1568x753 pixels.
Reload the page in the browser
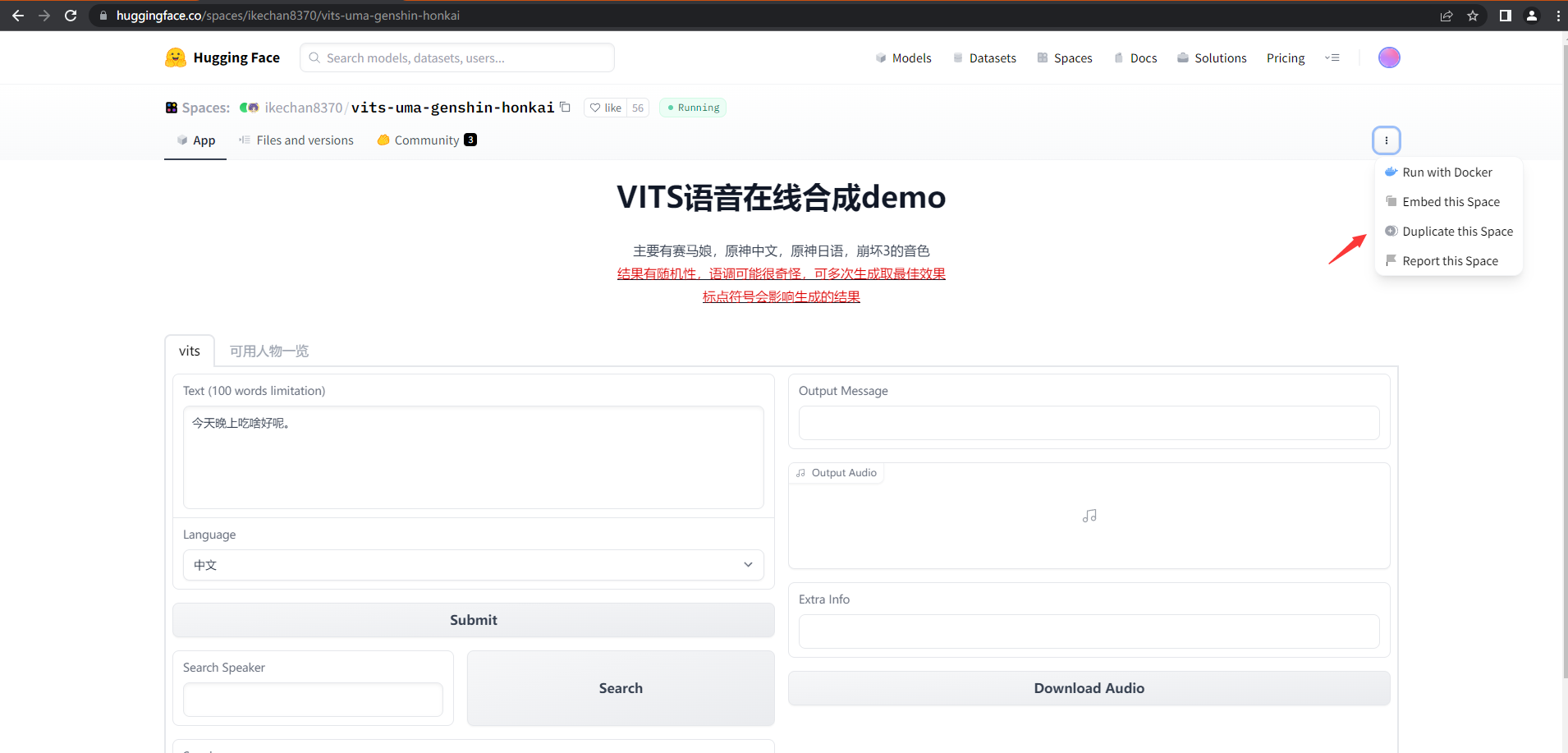[71, 16]
